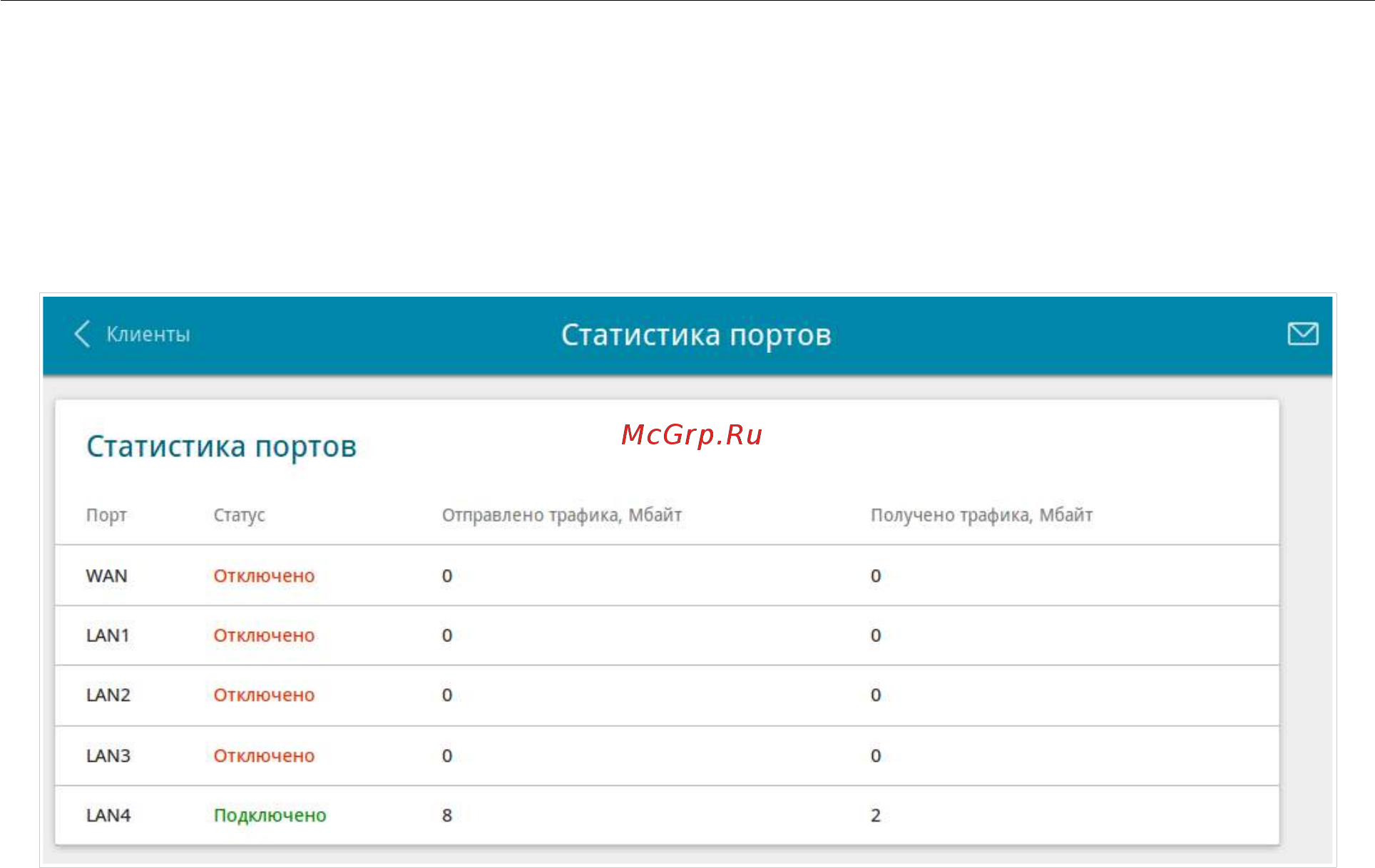Select the LAN2 port label
Screen dimensions: 1375x868
coord(108,695)
